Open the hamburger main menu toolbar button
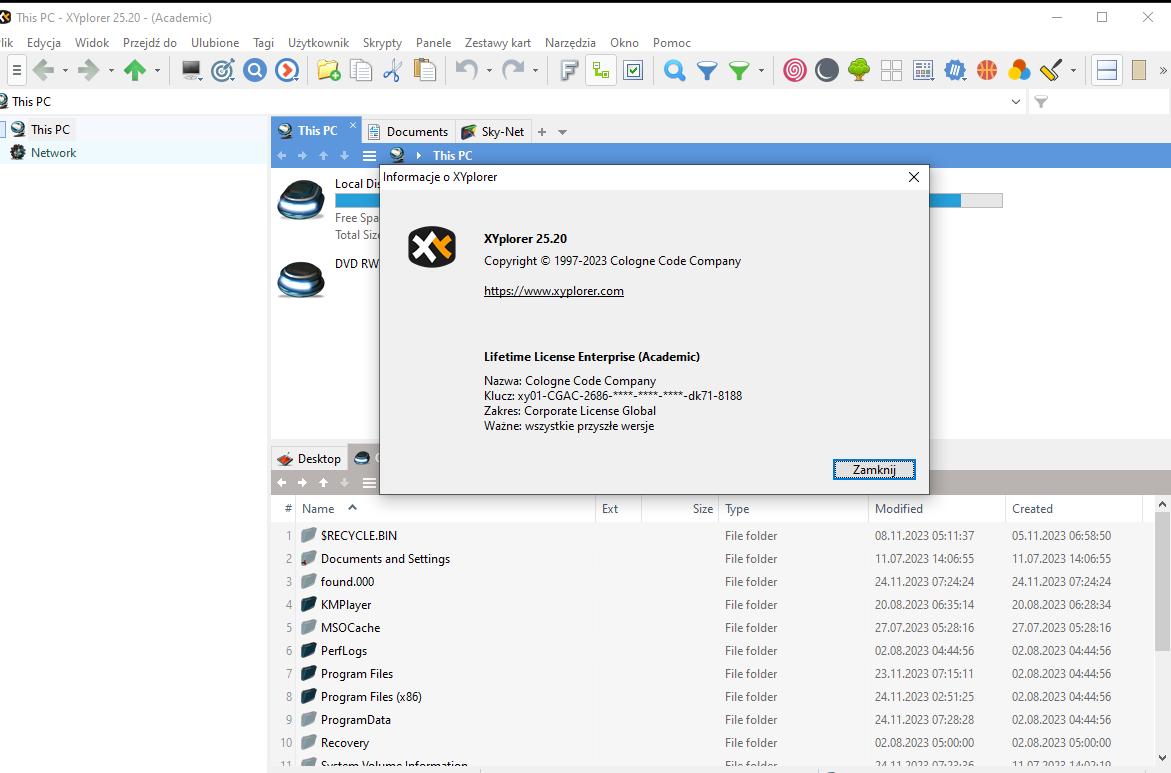Image resolution: width=1171 pixels, height=773 pixels. 16,71
